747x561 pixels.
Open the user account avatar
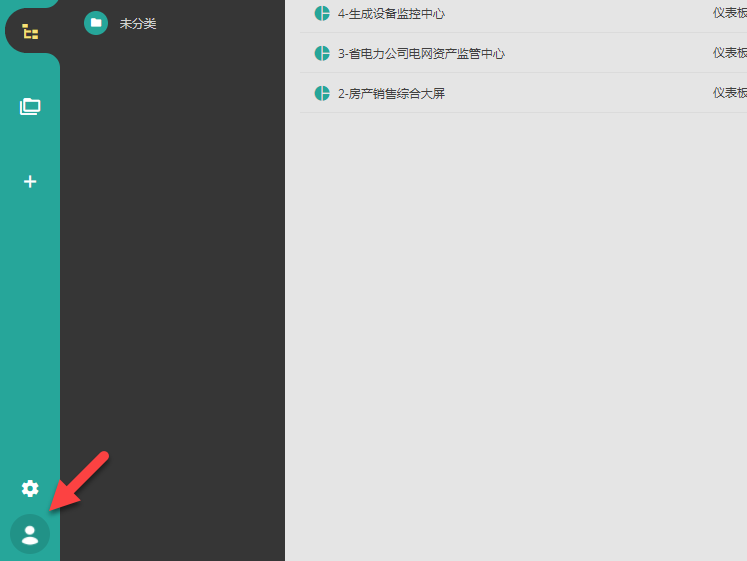pos(30,534)
